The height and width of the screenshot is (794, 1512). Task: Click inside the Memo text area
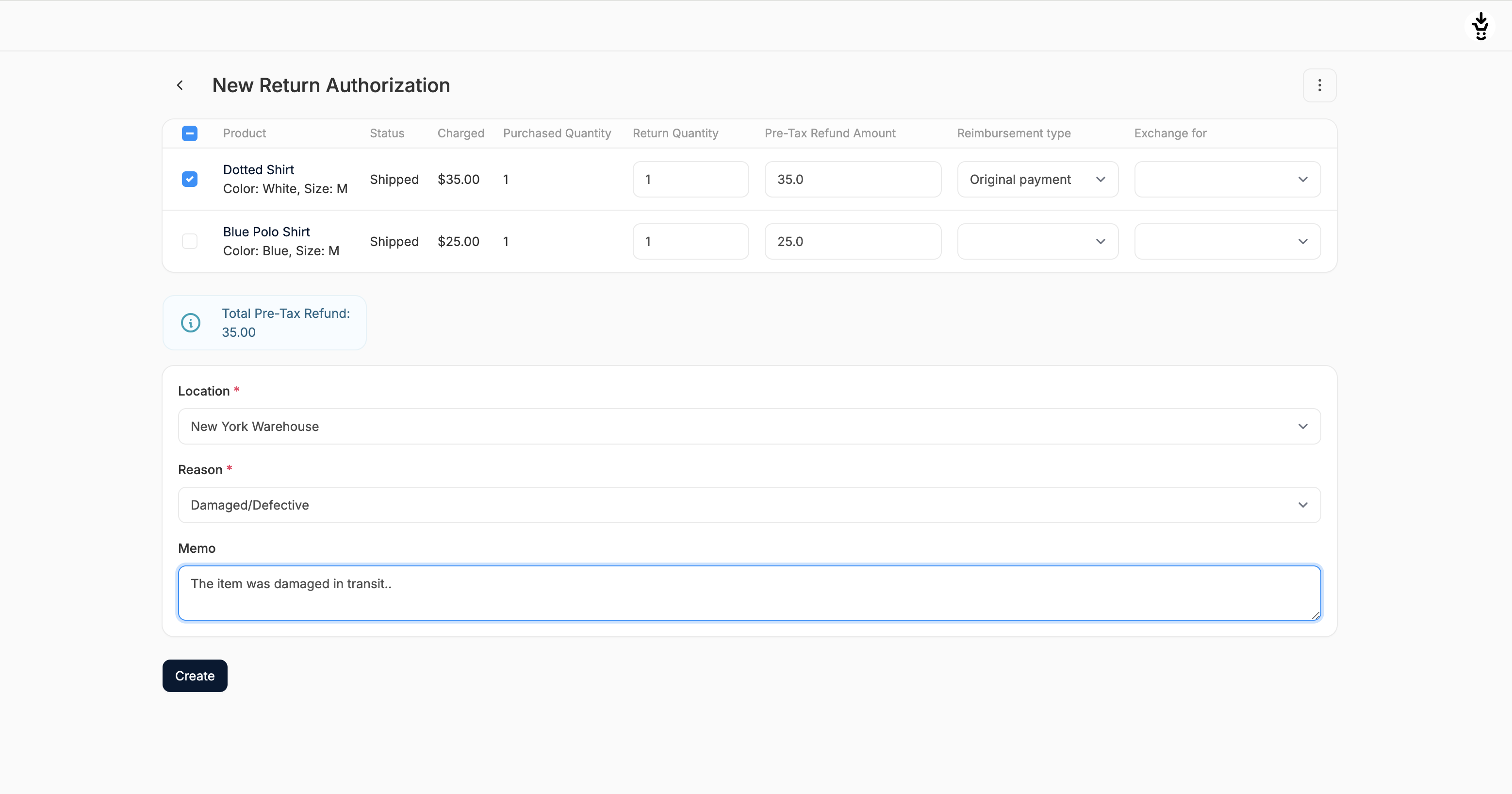tap(749, 593)
